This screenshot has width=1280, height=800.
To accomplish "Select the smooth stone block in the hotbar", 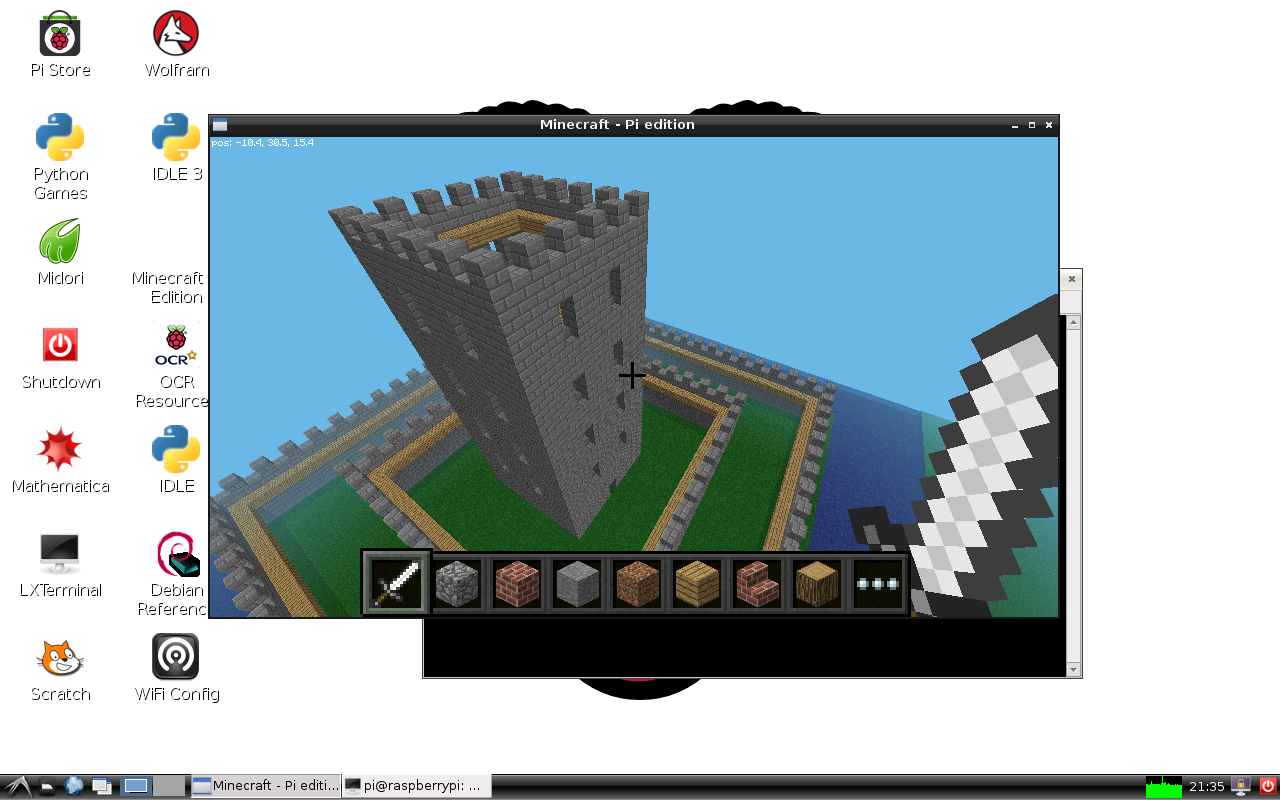I will (x=577, y=583).
